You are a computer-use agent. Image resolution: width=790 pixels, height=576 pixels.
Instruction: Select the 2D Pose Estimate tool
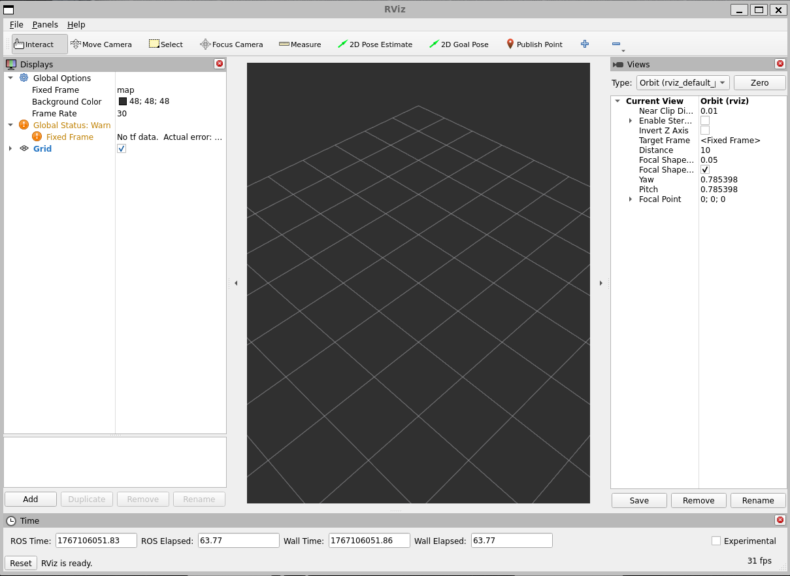click(x=375, y=44)
